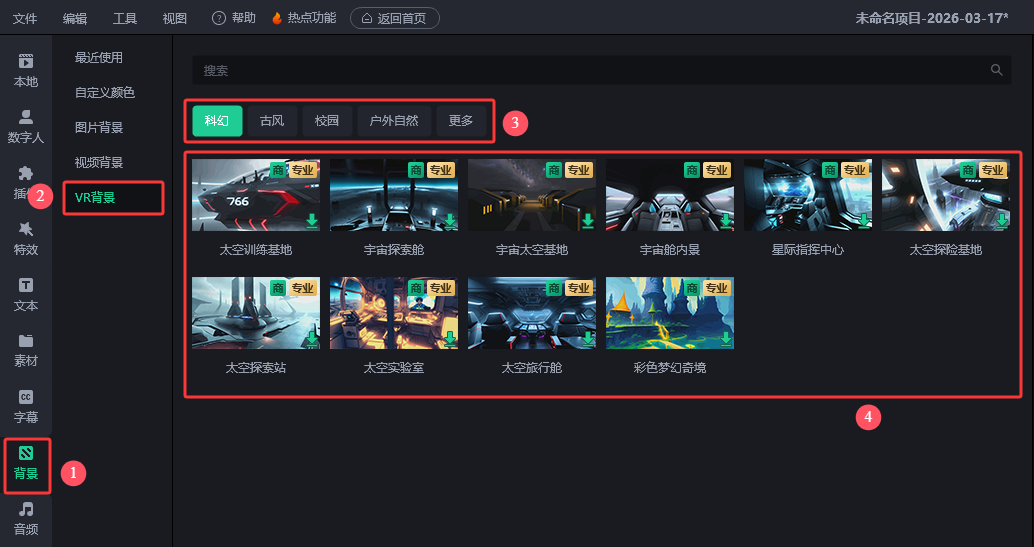
Task: Open the 音频 audio panel
Action: 26,517
